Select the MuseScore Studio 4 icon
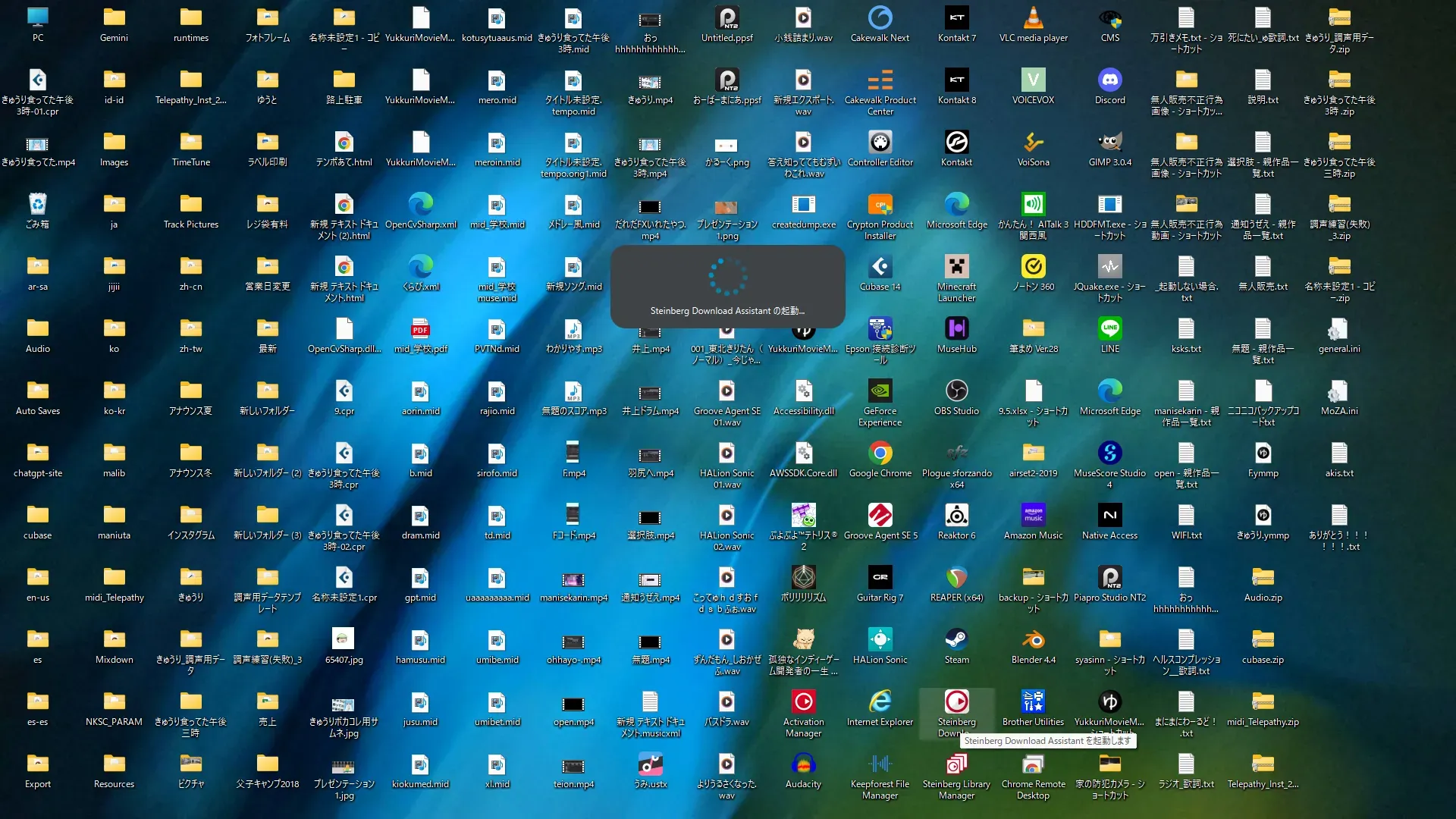The height and width of the screenshot is (819, 1456). pos(1109,453)
